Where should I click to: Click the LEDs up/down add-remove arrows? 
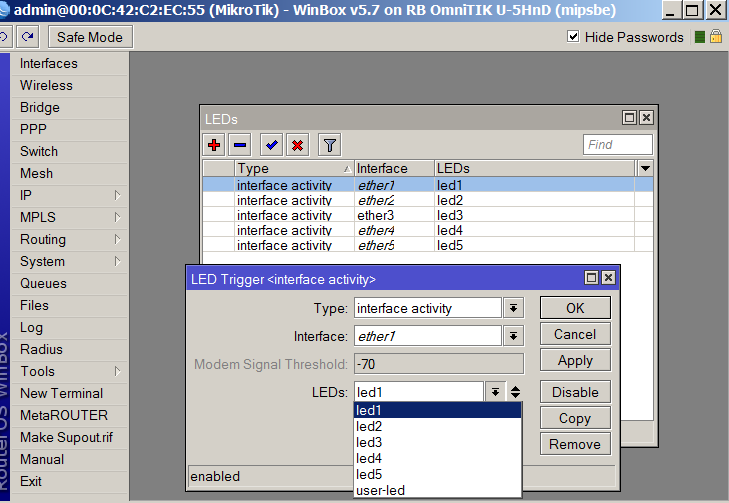tap(515, 392)
